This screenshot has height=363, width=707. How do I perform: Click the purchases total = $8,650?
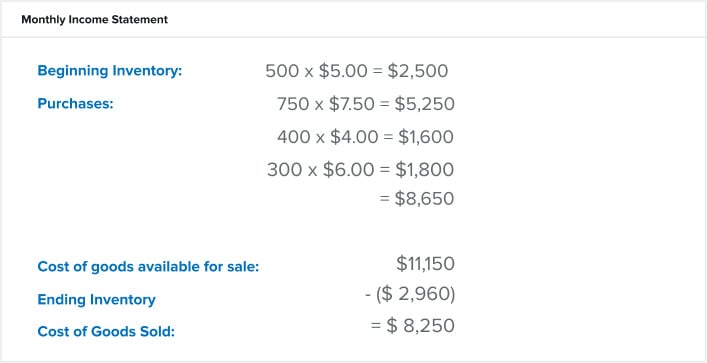click(417, 199)
